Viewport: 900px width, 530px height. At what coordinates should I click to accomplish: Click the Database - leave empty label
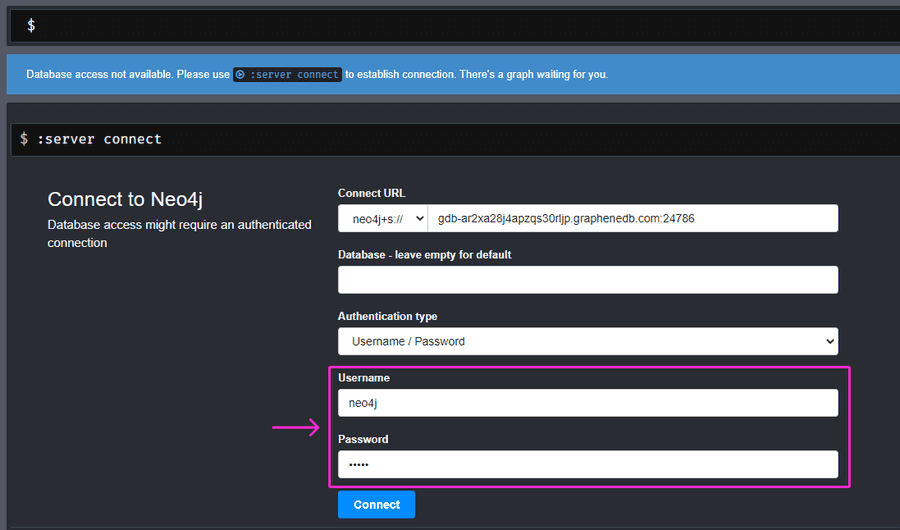(x=424, y=254)
